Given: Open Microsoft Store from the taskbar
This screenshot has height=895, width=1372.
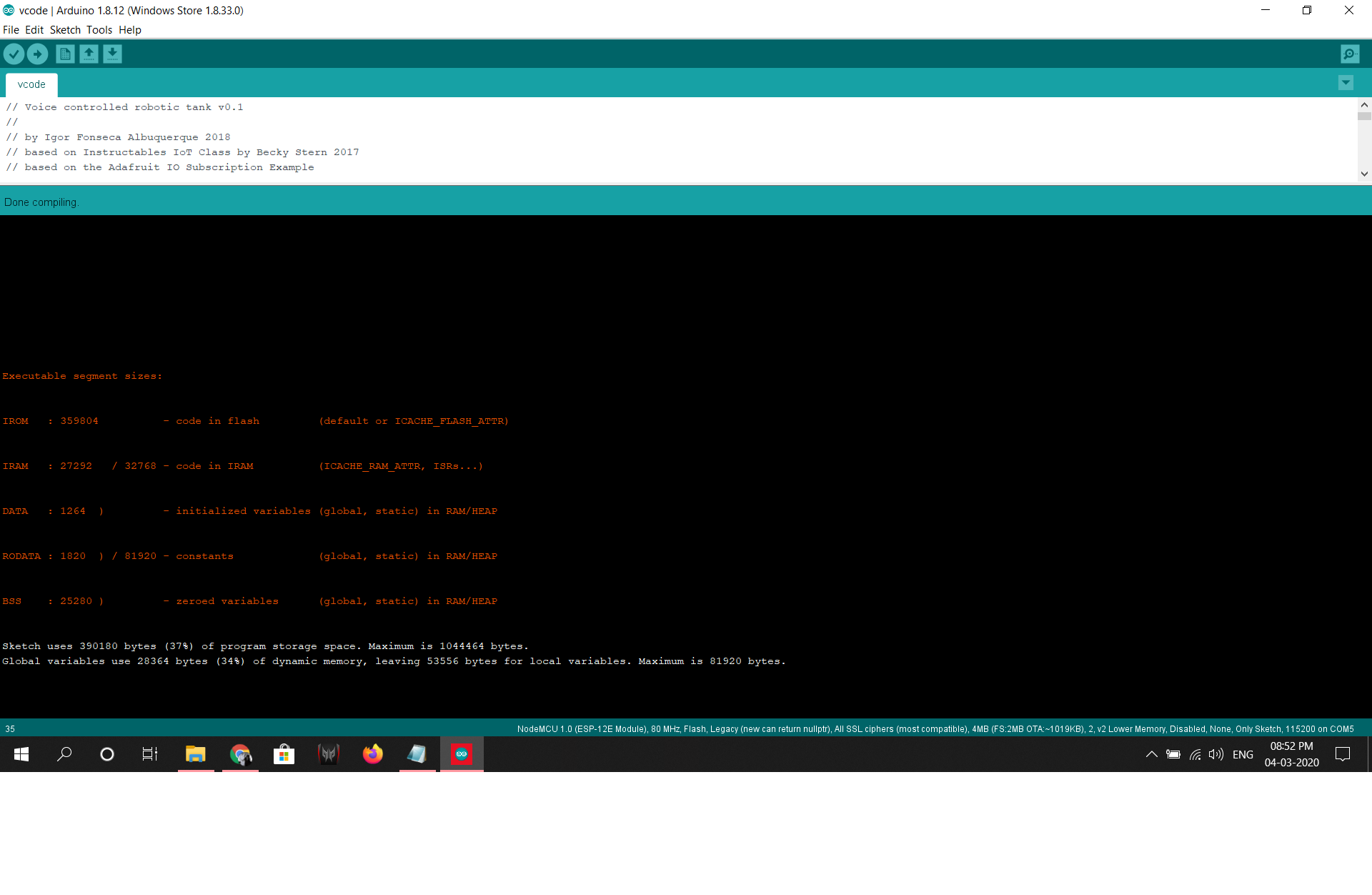Looking at the screenshot, I should pos(284,754).
